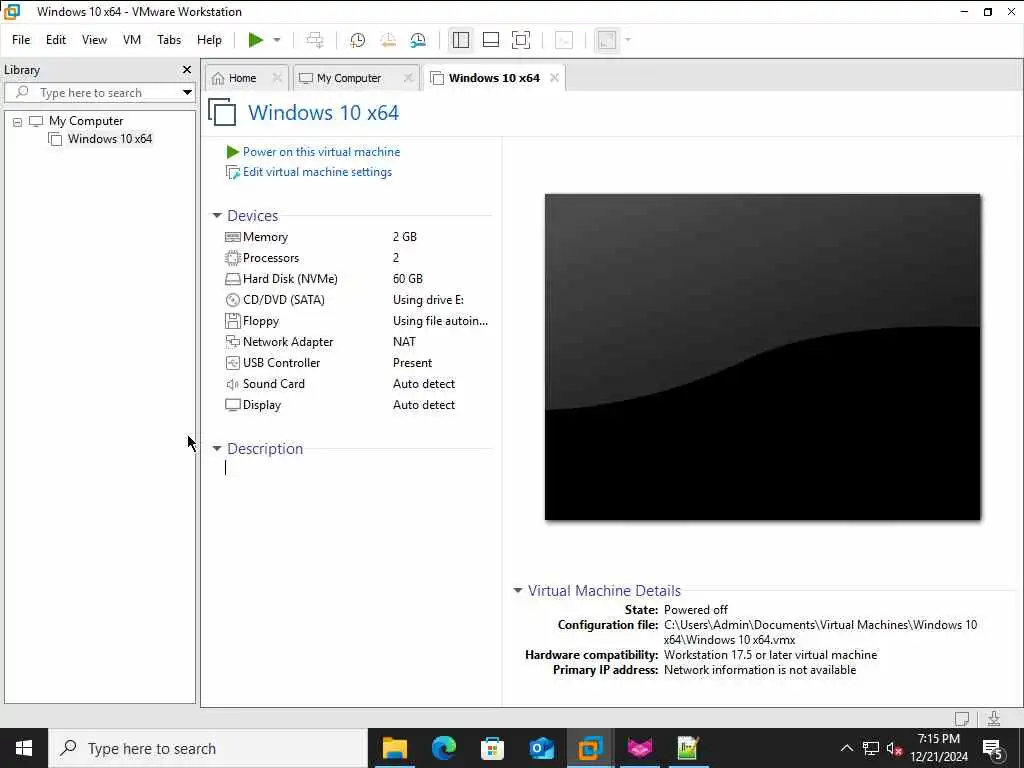Open Microsoft Store from the taskbar
The height and width of the screenshot is (768, 1024).
[492, 748]
